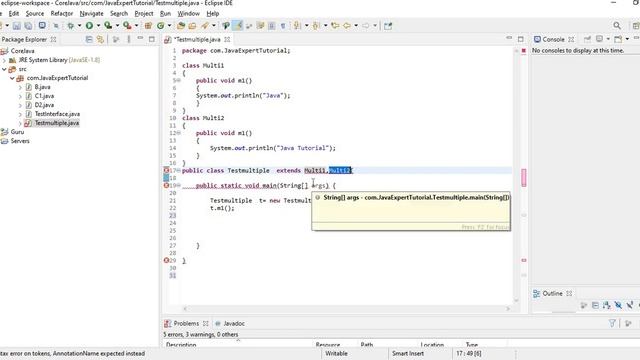Click the Open Task icon in toolbar
Screen dimensions: 640x360
coord(192,26)
